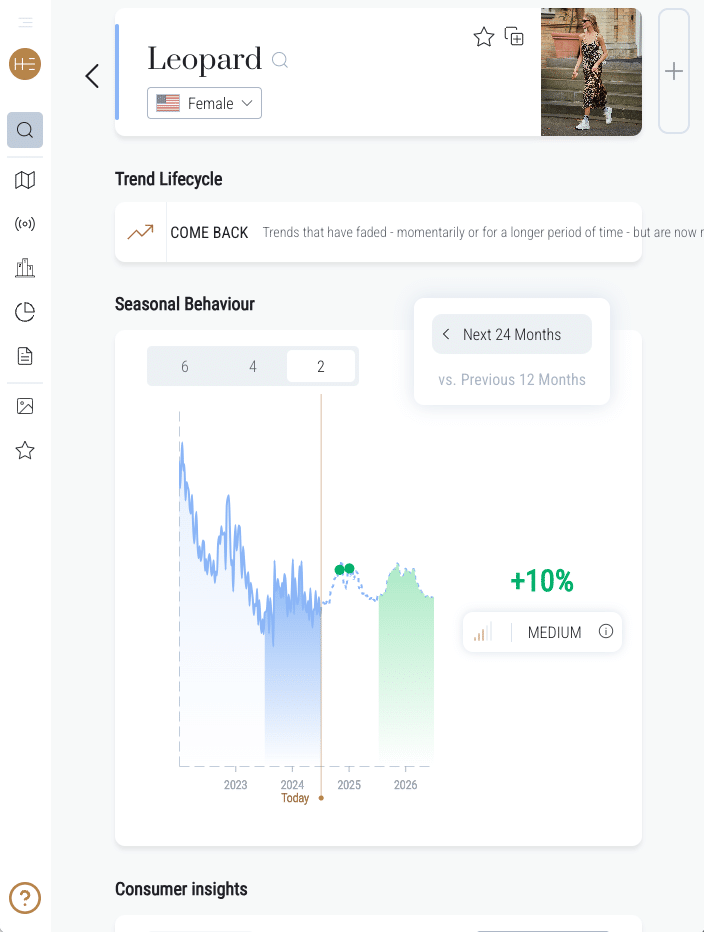Click the plus button to add trend

(x=674, y=71)
